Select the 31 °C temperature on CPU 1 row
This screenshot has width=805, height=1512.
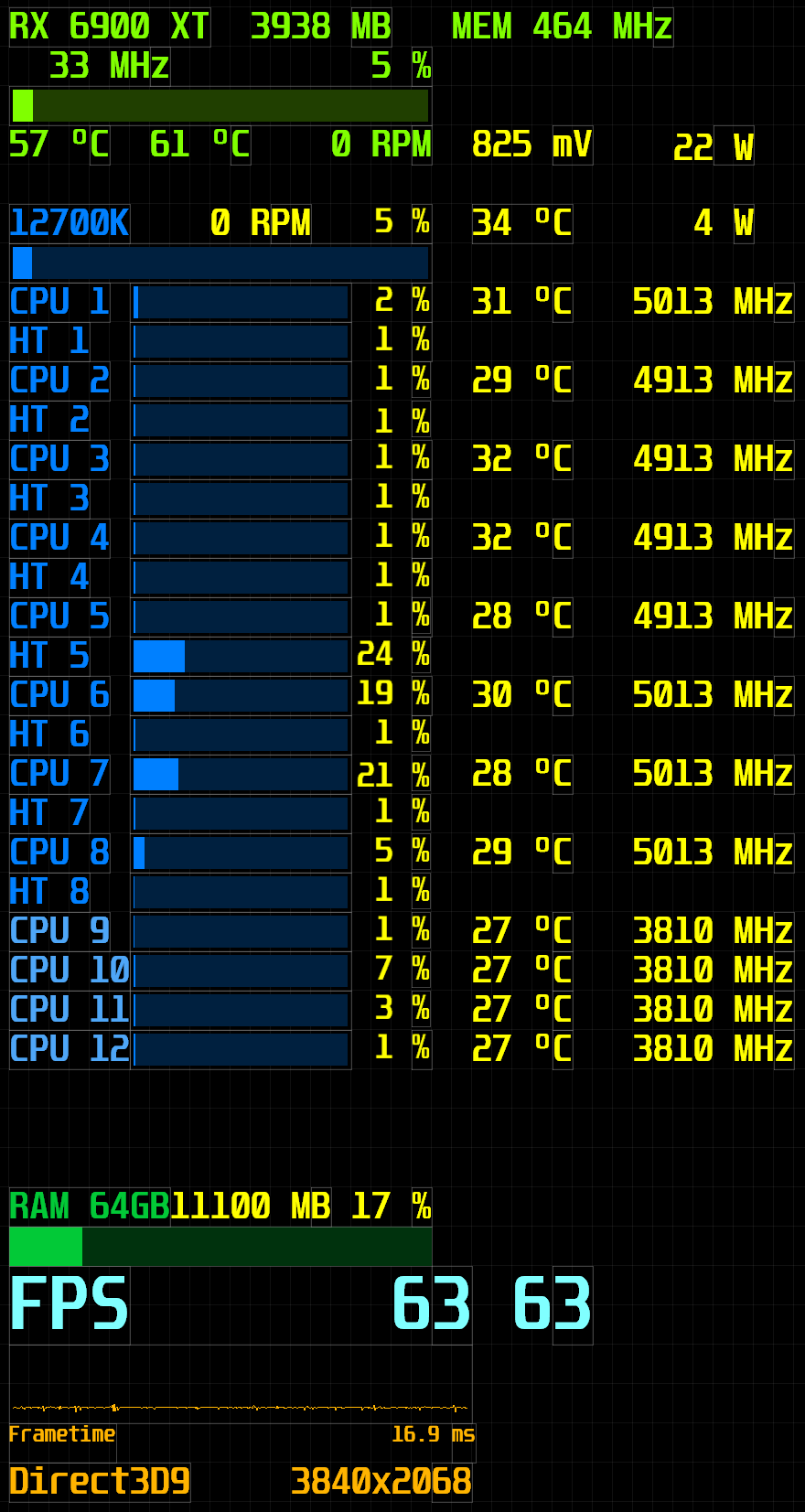coord(522,302)
